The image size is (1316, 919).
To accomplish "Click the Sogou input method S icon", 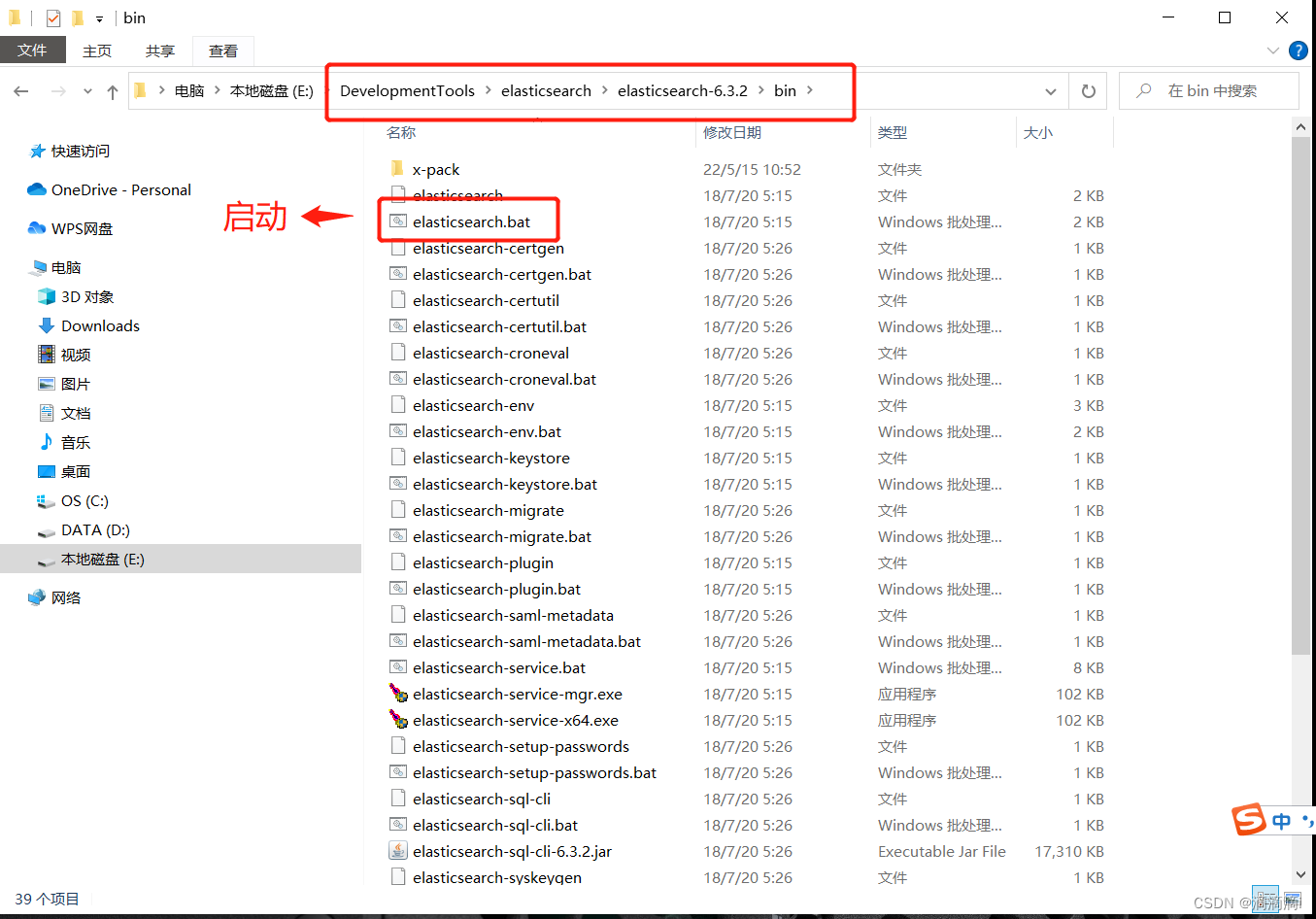I will [x=1249, y=819].
